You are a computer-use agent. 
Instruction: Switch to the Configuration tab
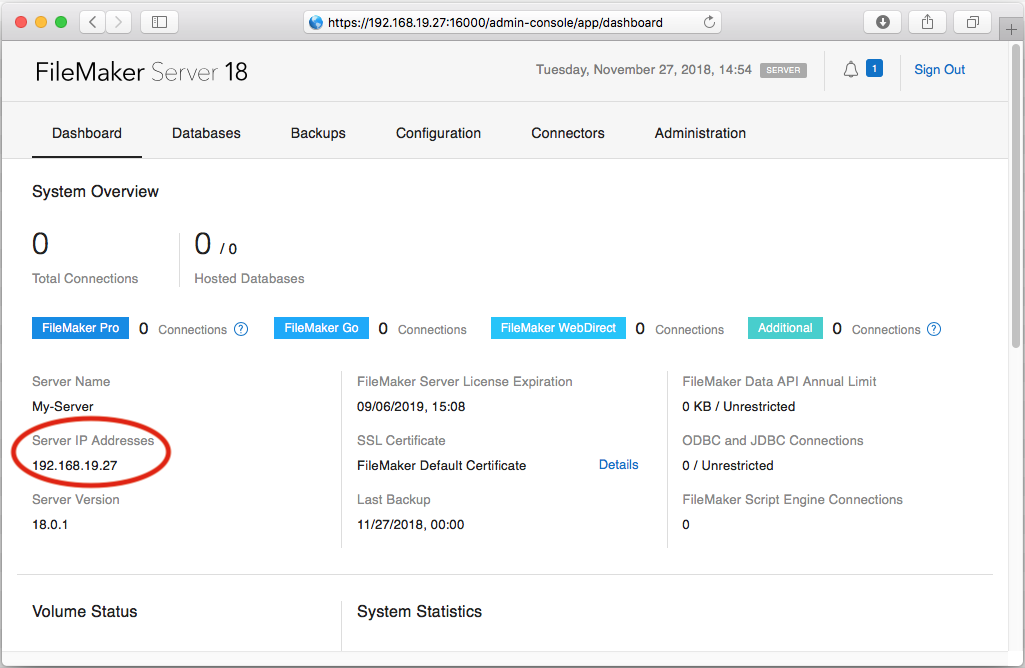coord(438,133)
